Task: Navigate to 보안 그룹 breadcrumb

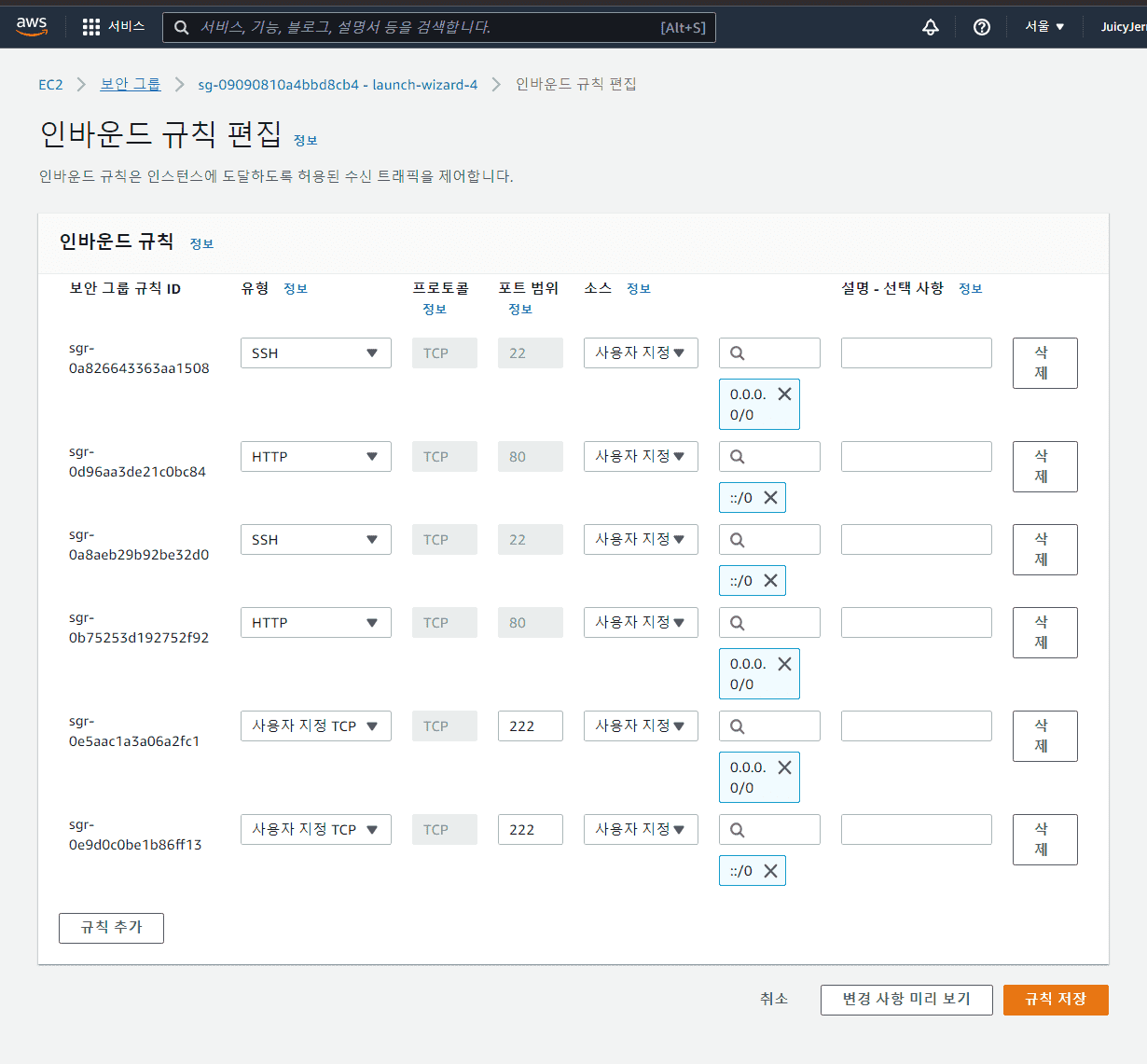Action: [x=131, y=85]
